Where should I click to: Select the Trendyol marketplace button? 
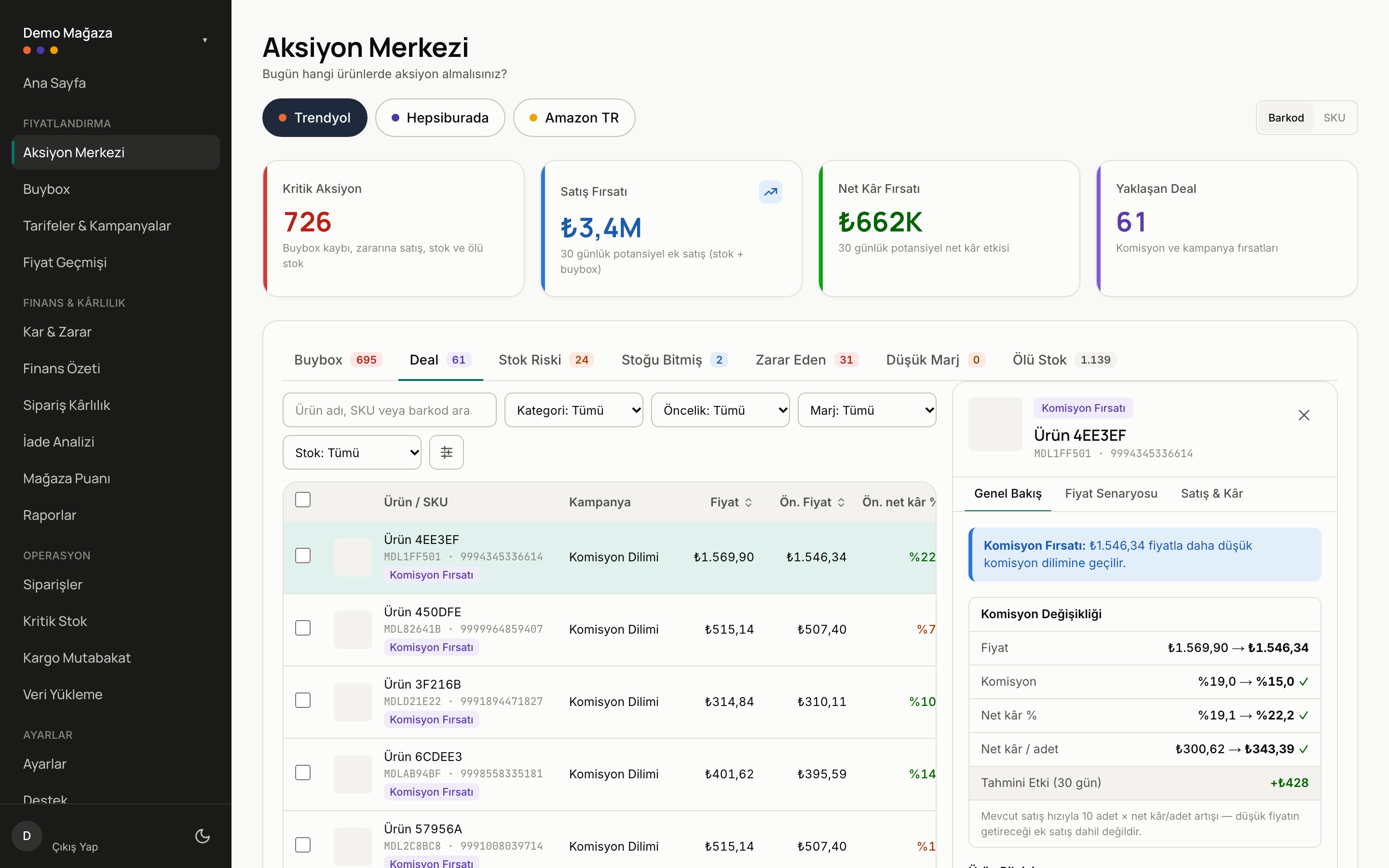(314, 118)
